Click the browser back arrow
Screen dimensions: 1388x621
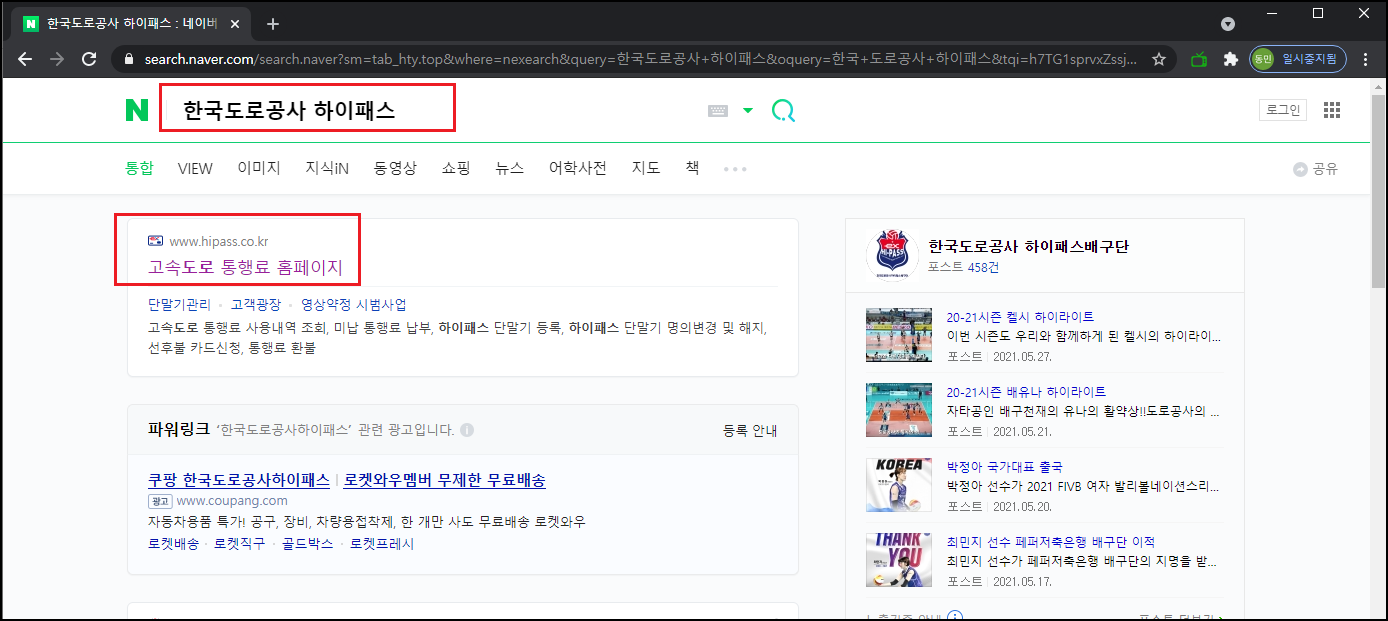pos(25,59)
